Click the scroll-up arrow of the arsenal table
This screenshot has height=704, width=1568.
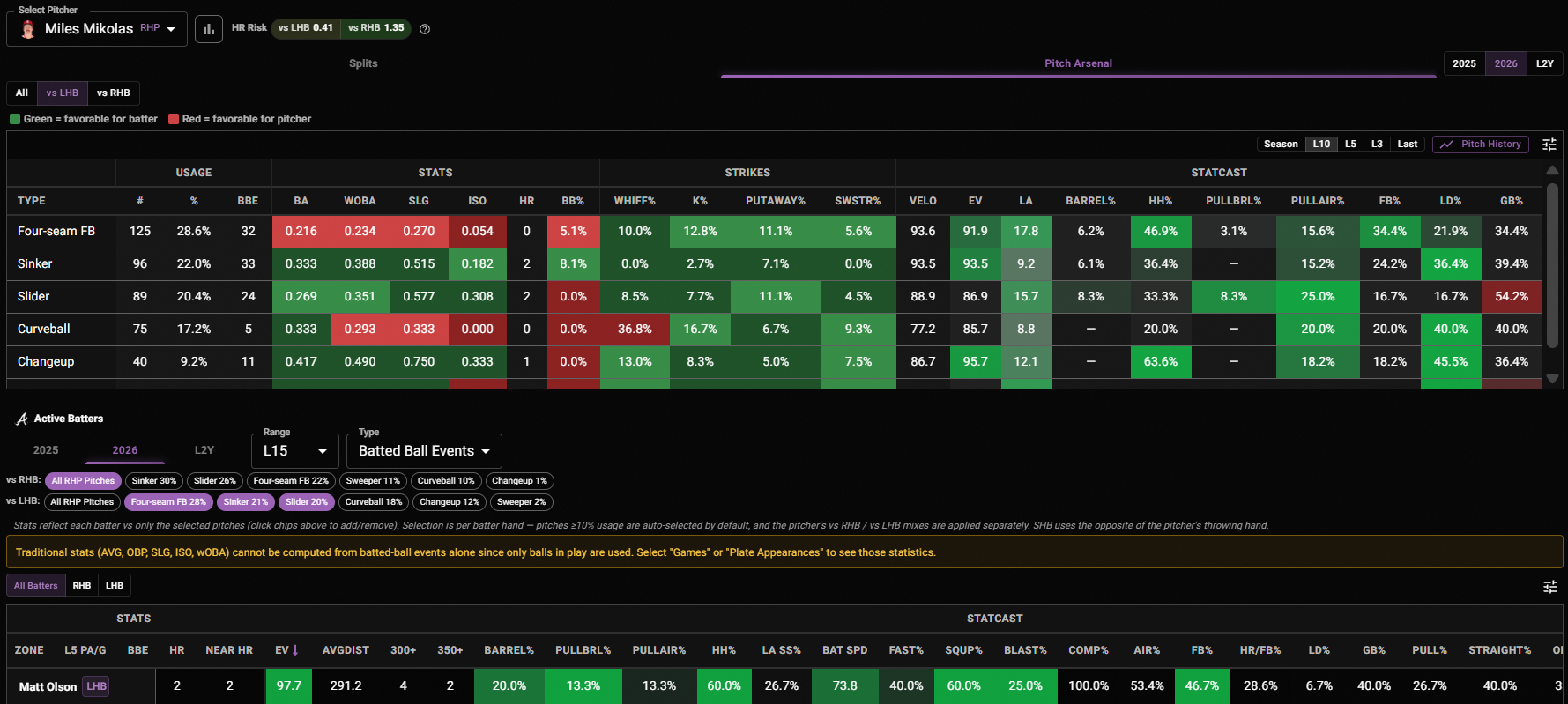click(x=1552, y=170)
